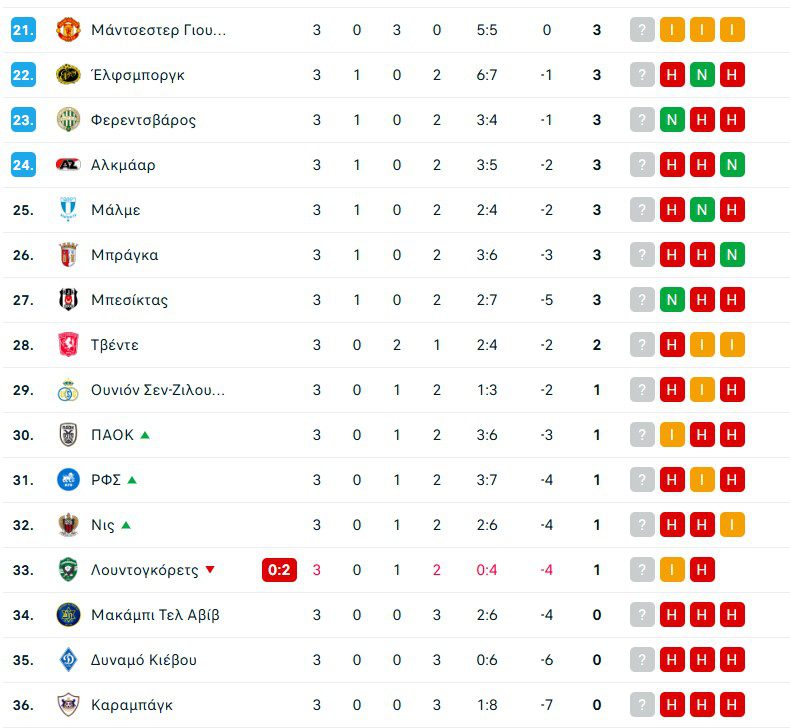Click the Δυναμό Κιέβου club logo
Screen dimensions: 790x728
tap(67, 660)
